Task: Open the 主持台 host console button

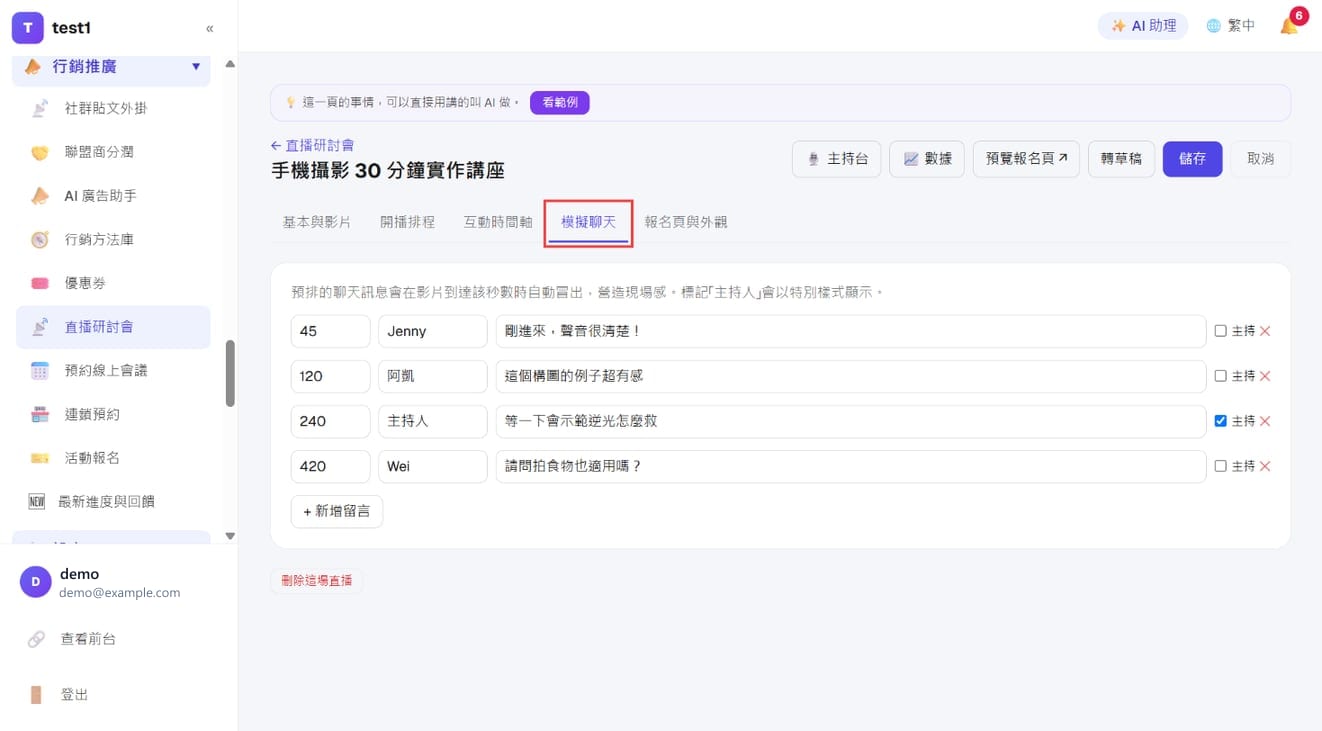Action: (x=837, y=159)
